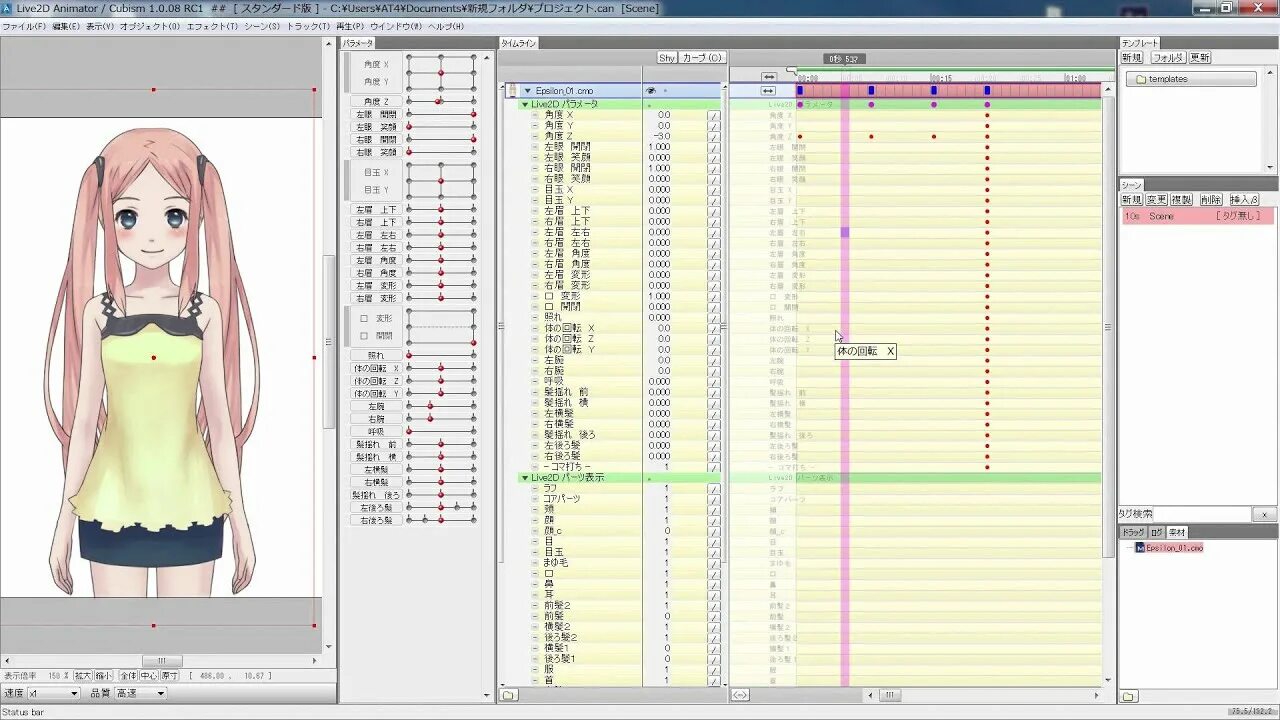Collapse the Epsilon_01.cmo track triangle
The height and width of the screenshot is (720, 1280).
527,91
